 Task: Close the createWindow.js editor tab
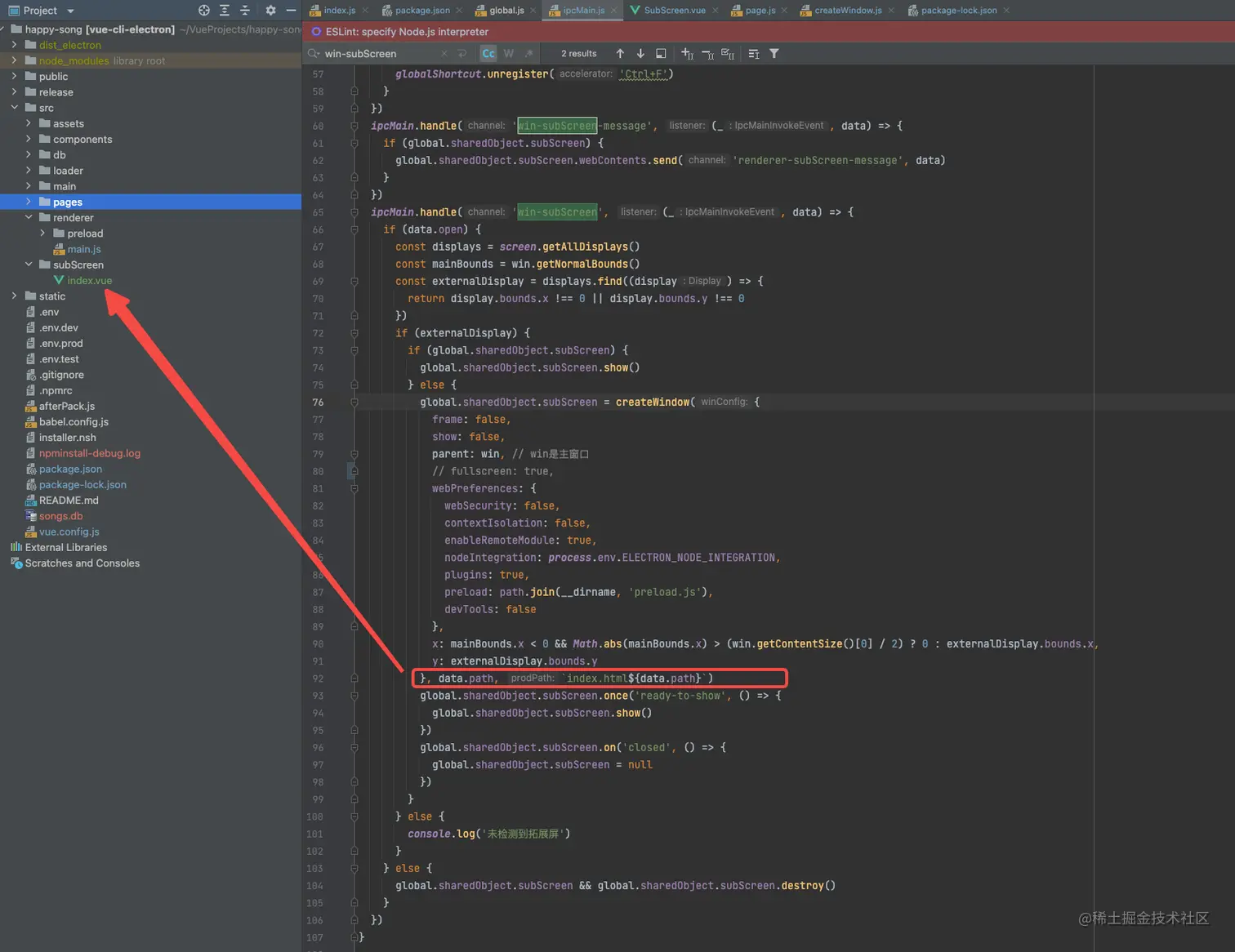pyautogui.click(x=891, y=11)
